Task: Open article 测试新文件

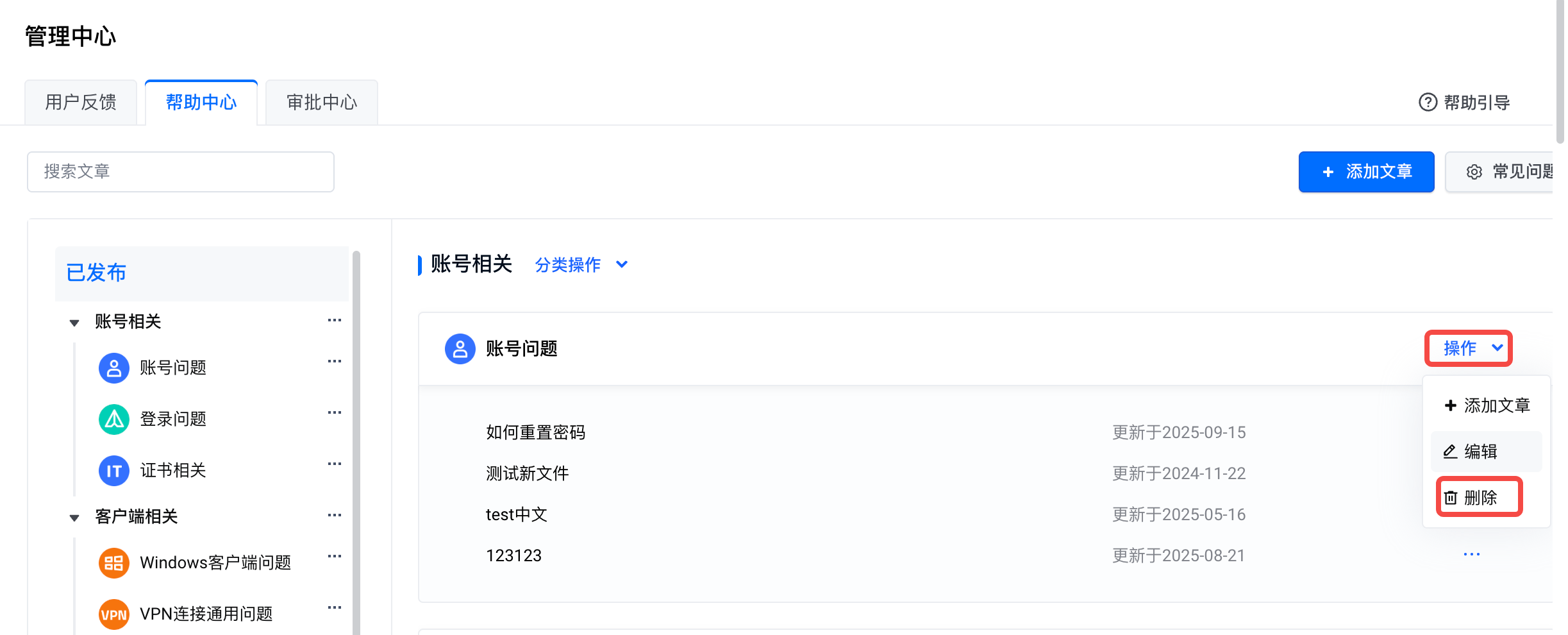Action: (528, 473)
